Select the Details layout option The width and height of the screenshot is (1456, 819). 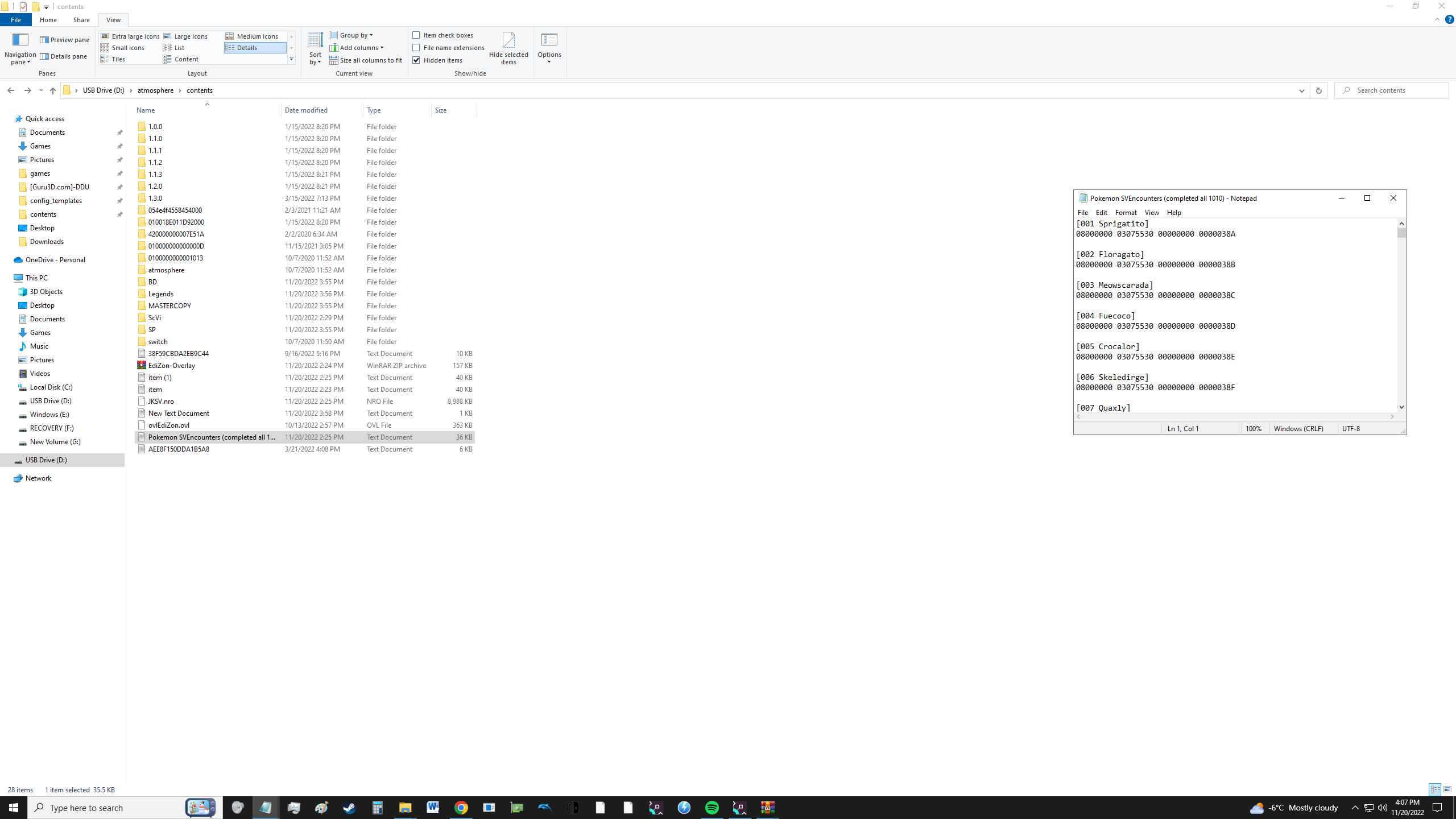click(255, 48)
